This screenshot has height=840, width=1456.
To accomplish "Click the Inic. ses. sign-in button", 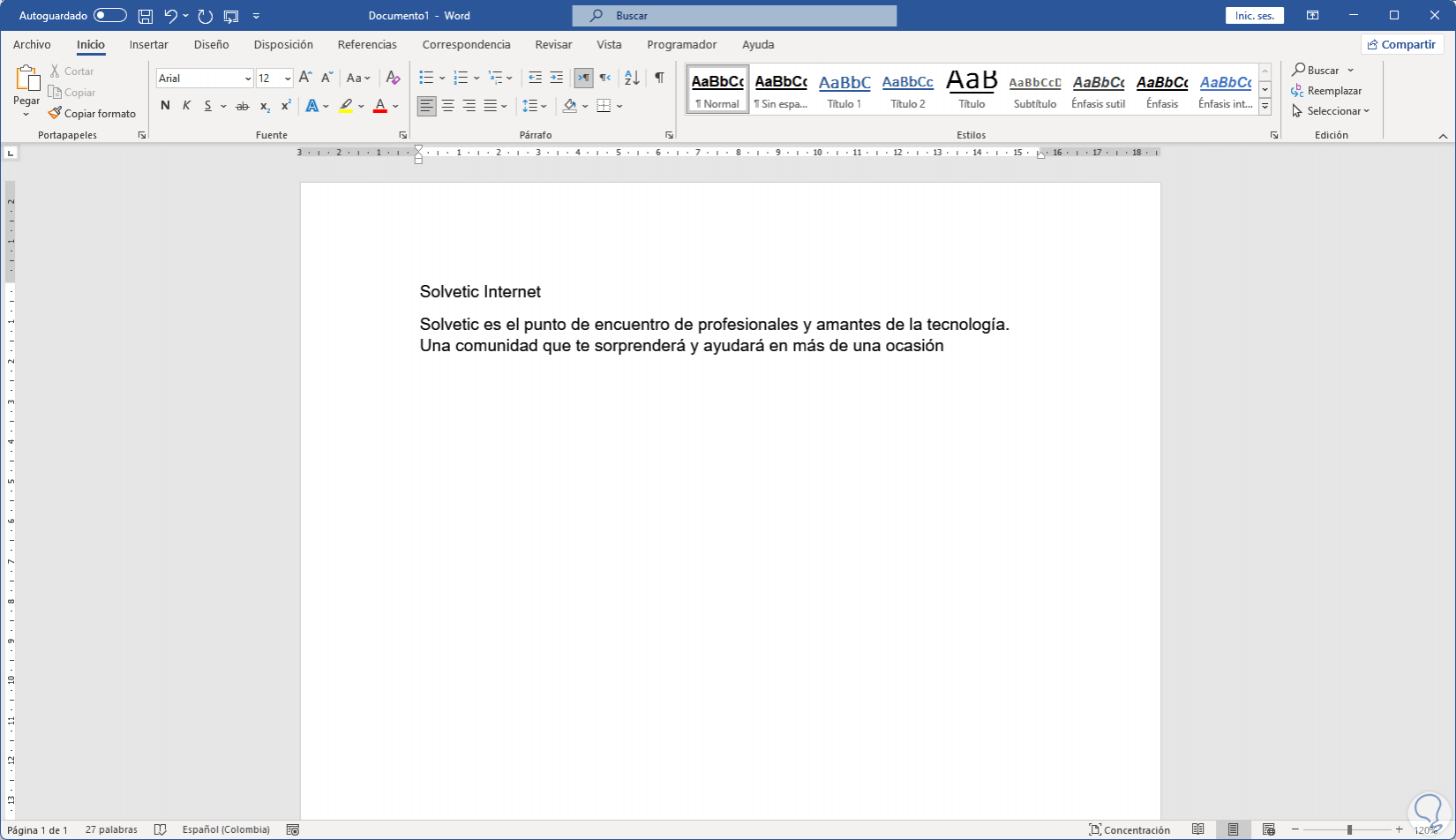I will pyautogui.click(x=1255, y=16).
